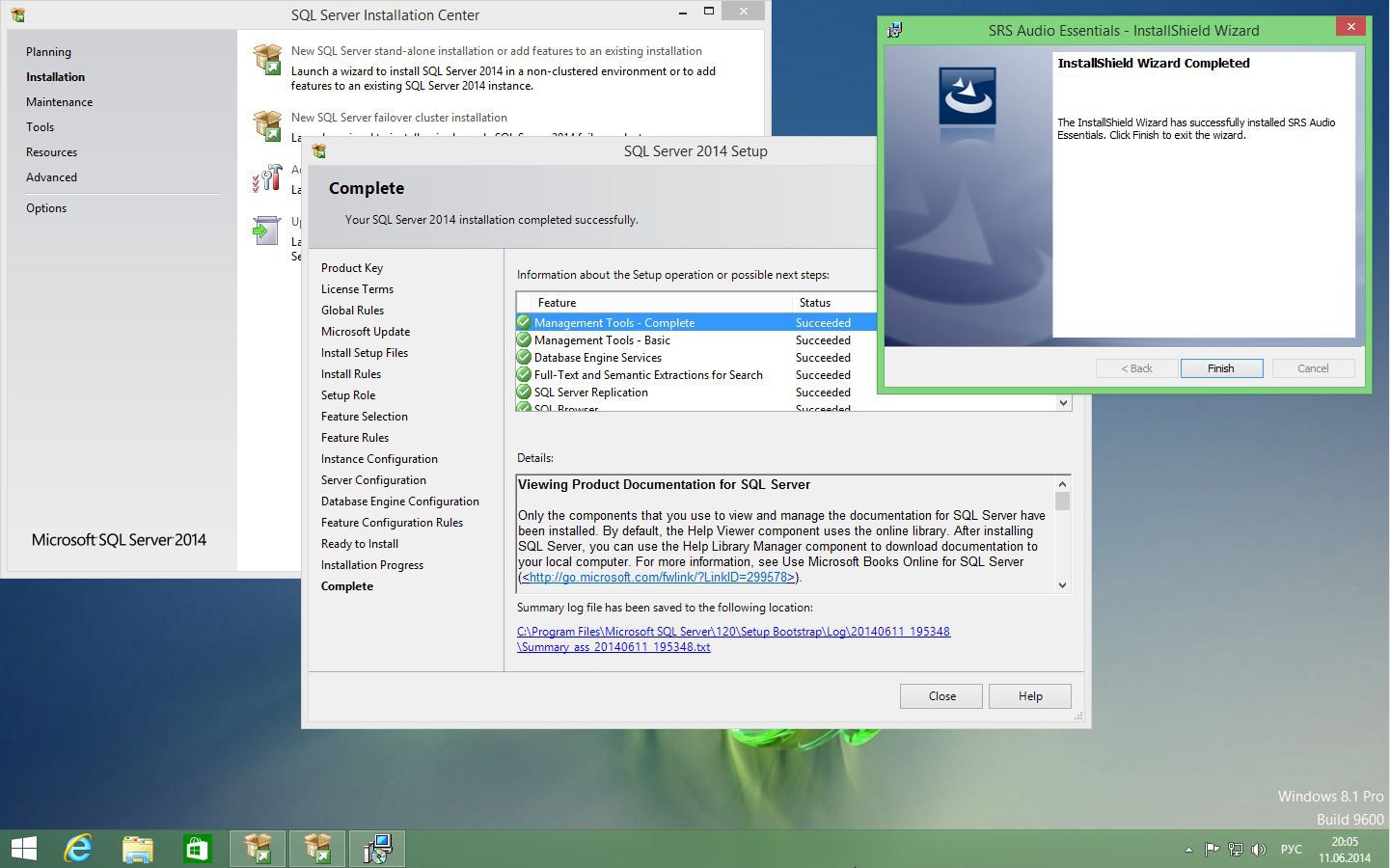Image resolution: width=1390 pixels, height=868 pixels.
Task: Open Help in SQL Server Setup
Action: pos(1030,696)
